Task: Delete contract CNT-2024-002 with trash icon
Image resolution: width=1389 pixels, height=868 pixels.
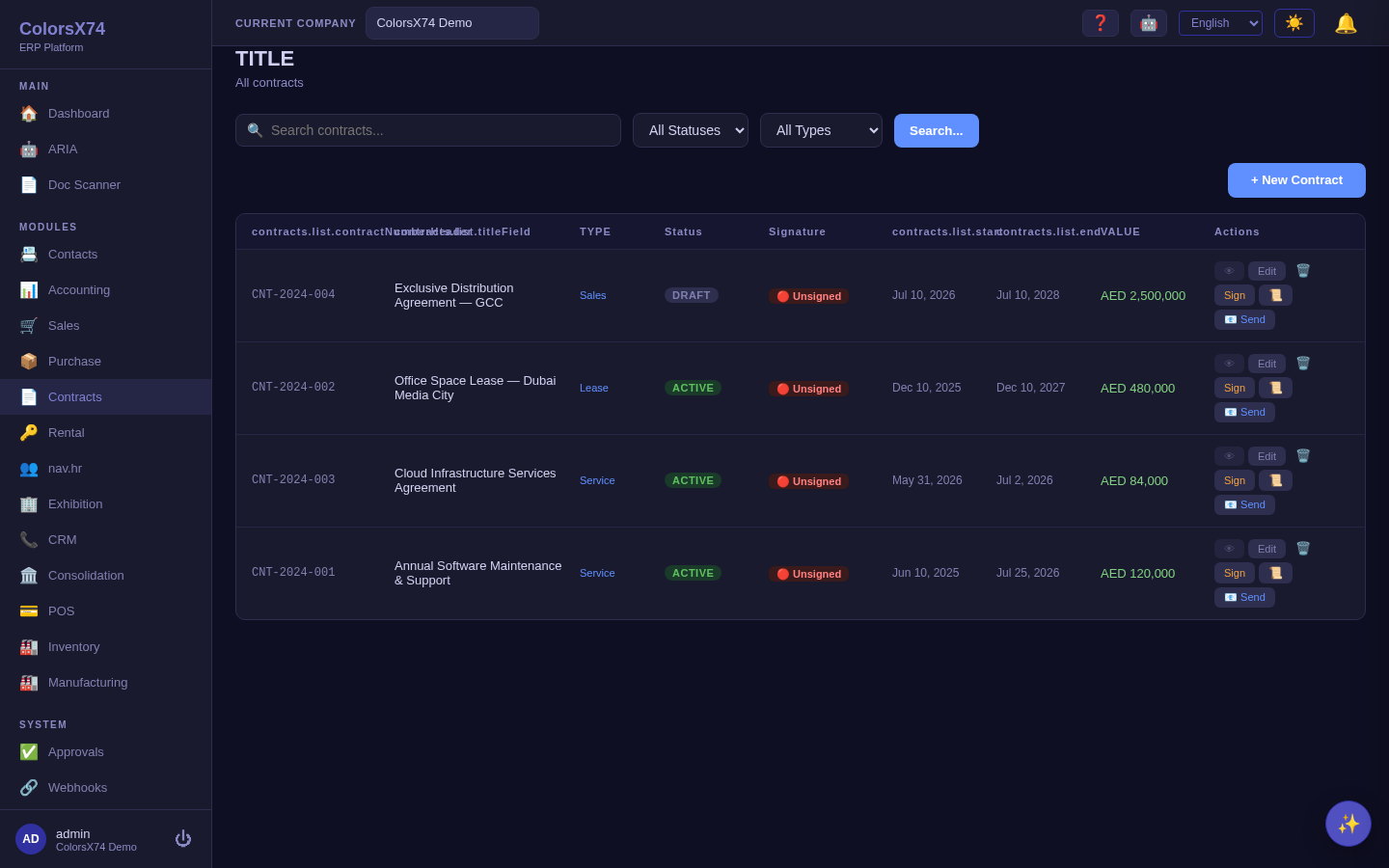Action: point(1303,364)
